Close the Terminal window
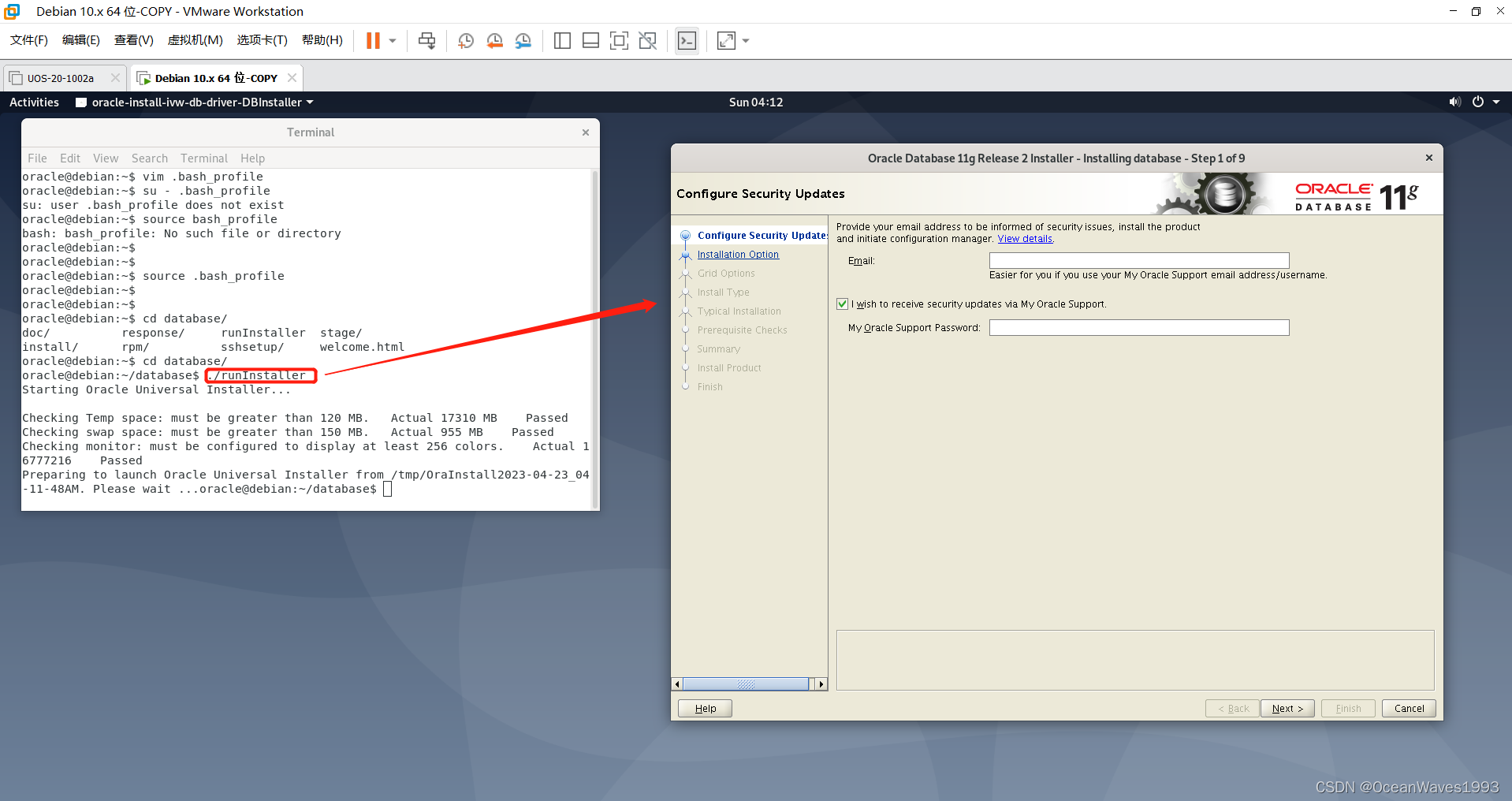Image resolution: width=1512 pixels, height=801 pixels. click(x=586, y=132)
